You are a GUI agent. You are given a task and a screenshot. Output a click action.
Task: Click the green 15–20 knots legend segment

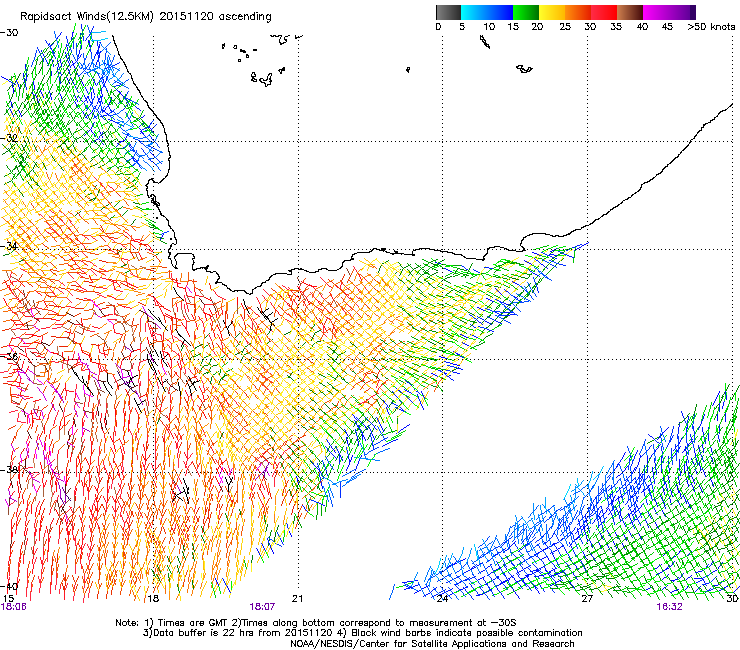coord(526,12)
